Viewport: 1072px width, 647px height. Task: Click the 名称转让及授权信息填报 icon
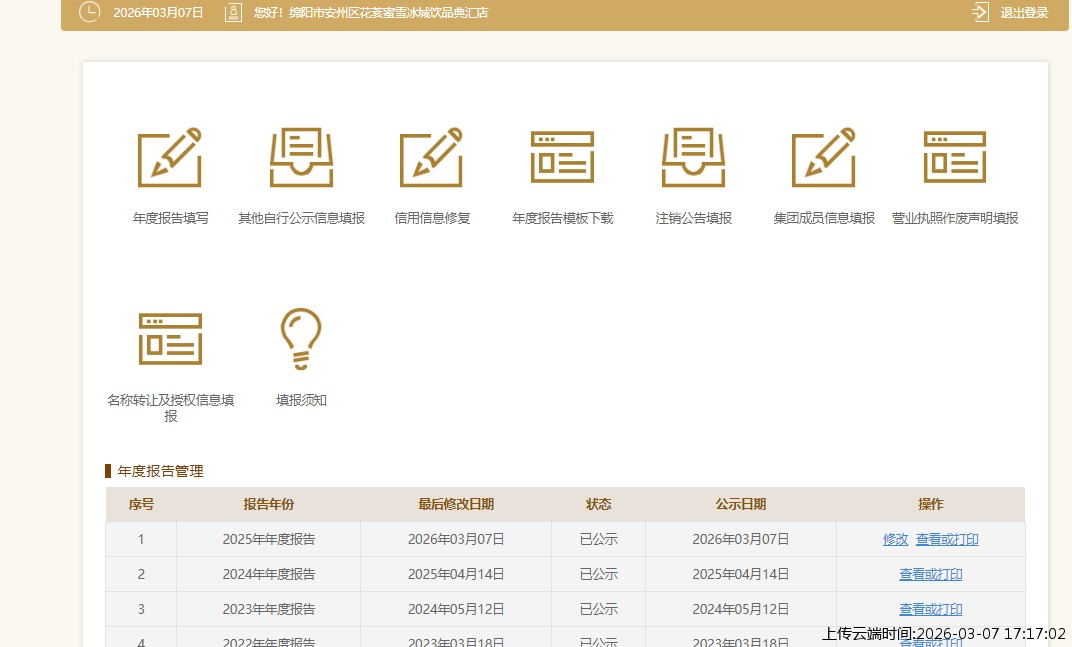[170, 339]
